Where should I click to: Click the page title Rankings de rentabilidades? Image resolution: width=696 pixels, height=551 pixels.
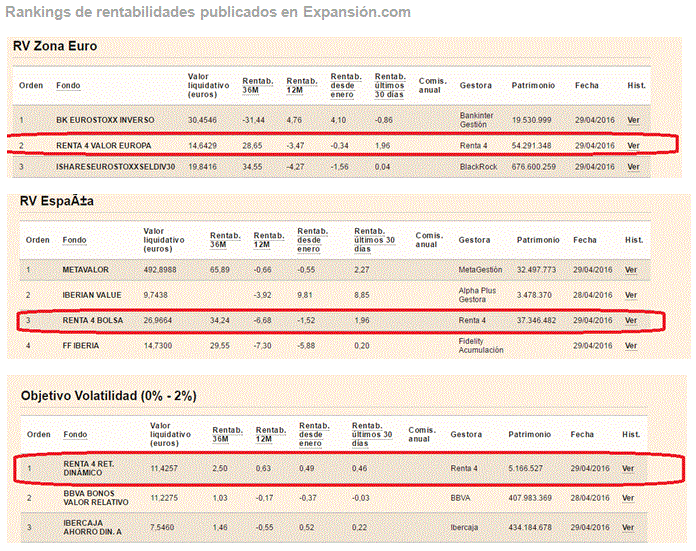point(208,12)
